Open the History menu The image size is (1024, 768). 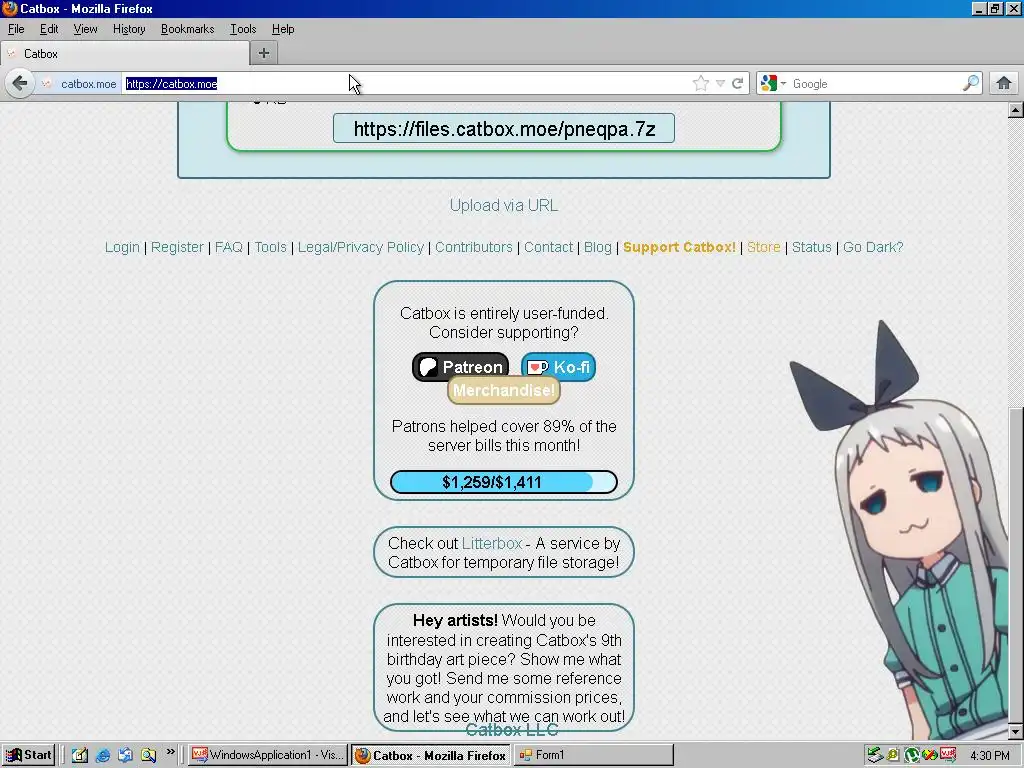pos(129,29)
